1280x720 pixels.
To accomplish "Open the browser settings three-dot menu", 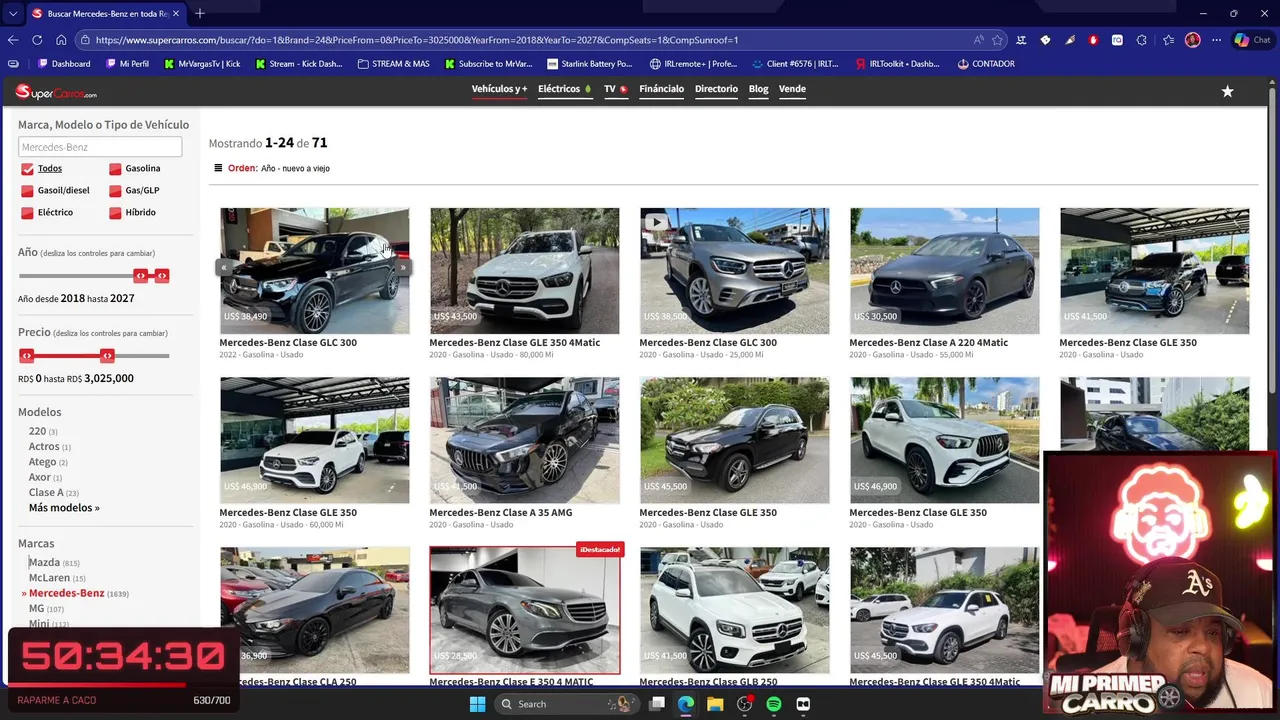I will 1214,40.
